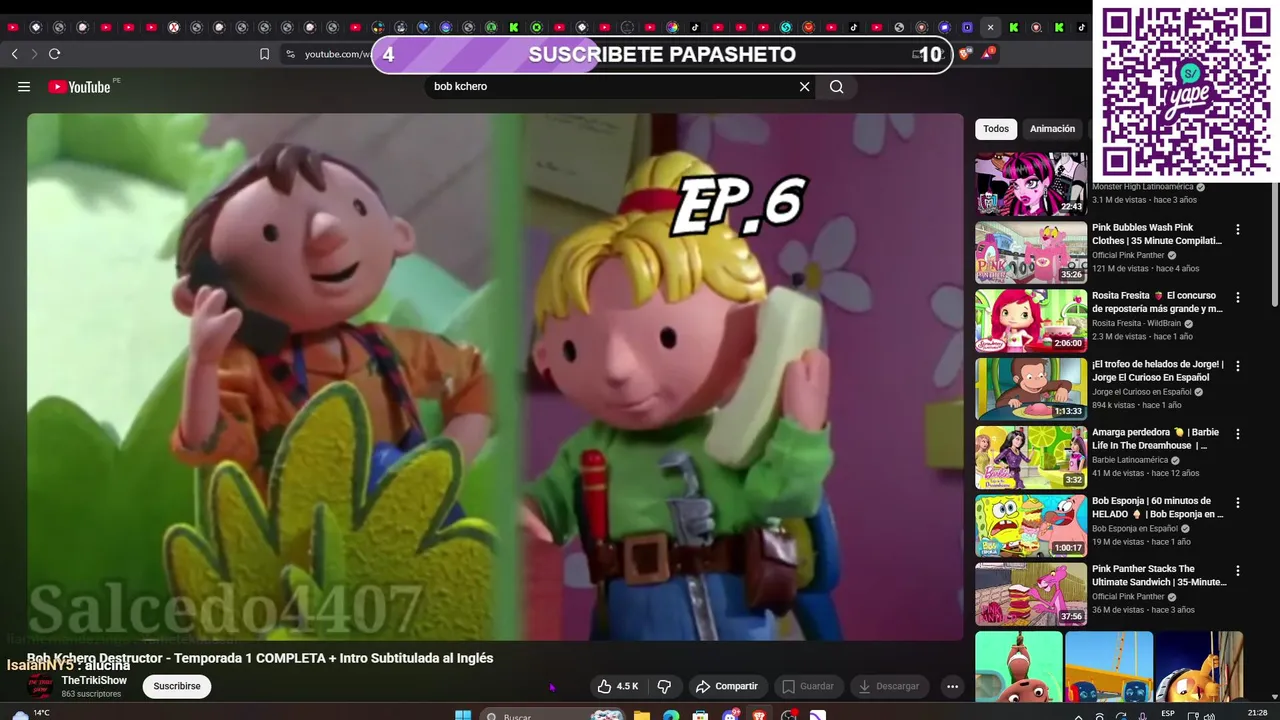Open title 'Pink Panther Stacks The Ultimate Sandwich'
The height and width of the screenshot is (720, 1280).
(1159, 575)
